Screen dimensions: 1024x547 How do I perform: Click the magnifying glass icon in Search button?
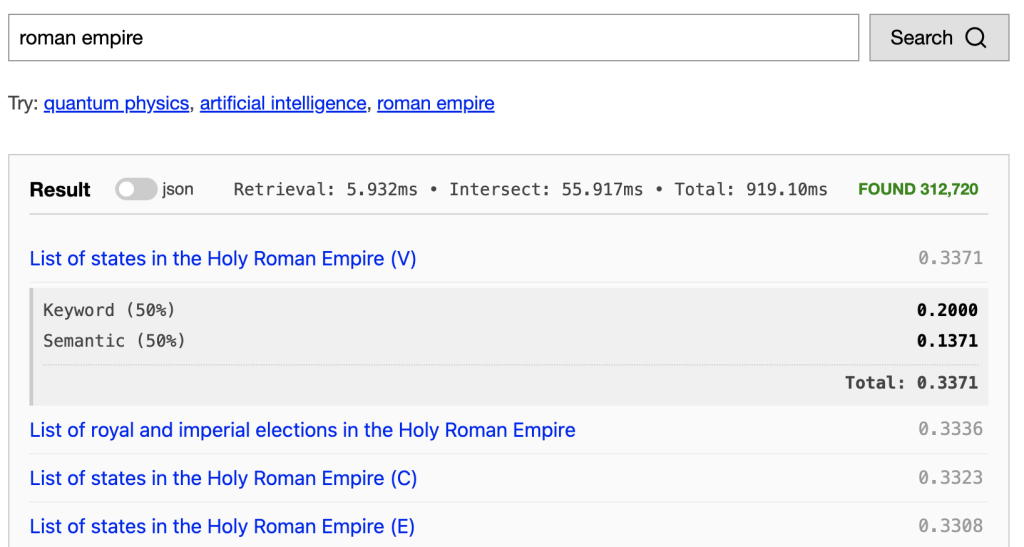[975, 38]
